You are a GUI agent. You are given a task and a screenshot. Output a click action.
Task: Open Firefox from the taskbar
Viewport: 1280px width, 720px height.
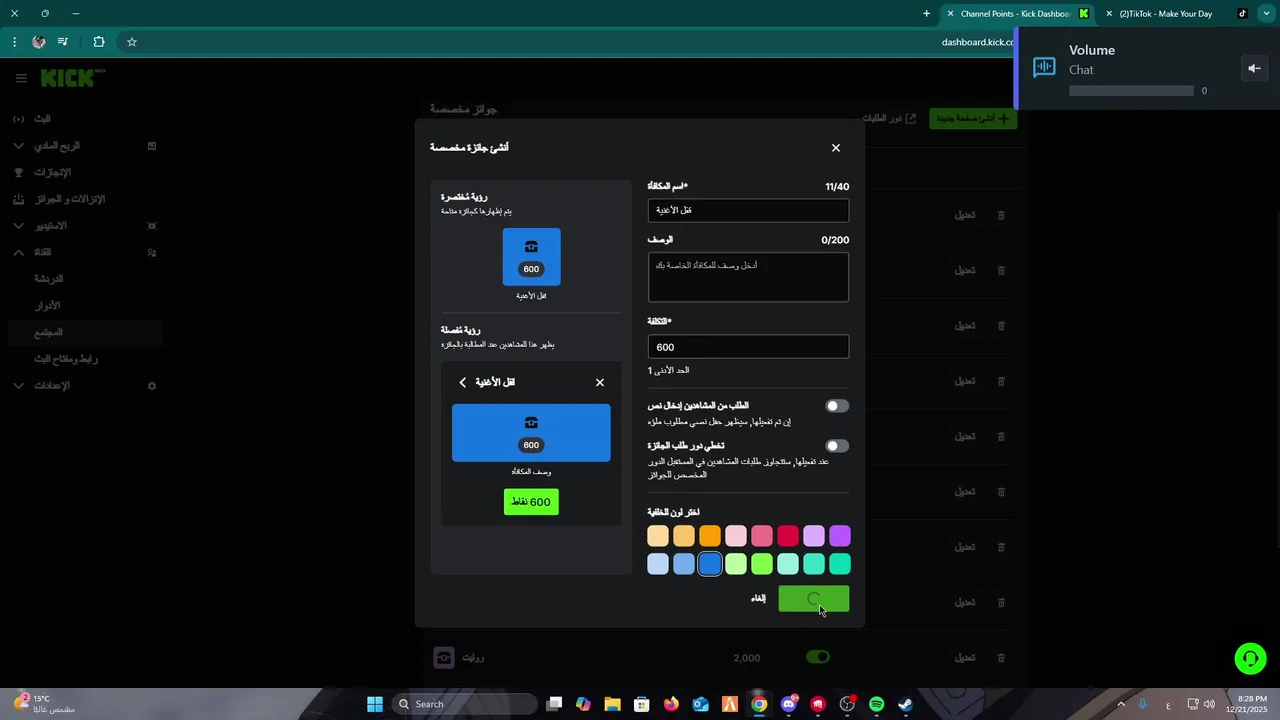tap(671, 704)
